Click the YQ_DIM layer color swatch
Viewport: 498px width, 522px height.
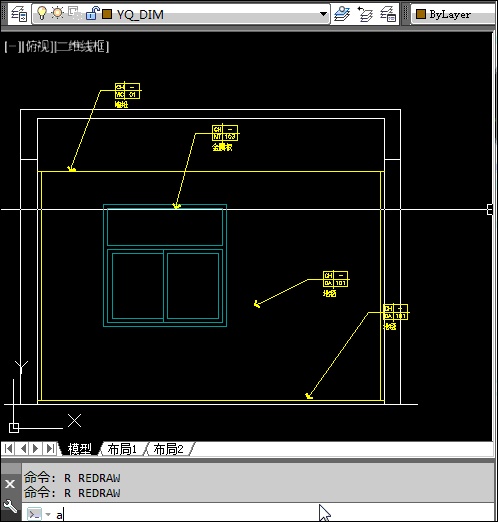tap(107, 14)
